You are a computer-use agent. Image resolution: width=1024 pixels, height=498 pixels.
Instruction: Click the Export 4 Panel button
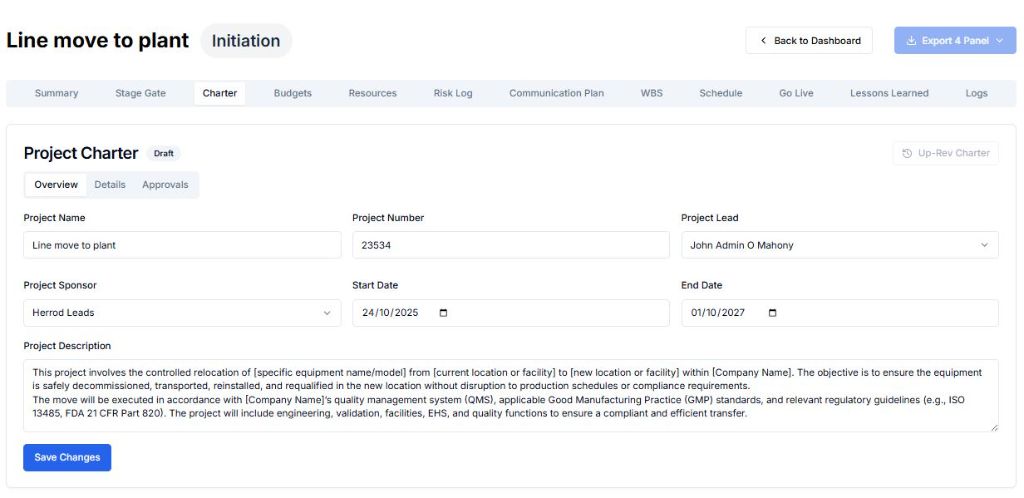(x=955, y=40)
